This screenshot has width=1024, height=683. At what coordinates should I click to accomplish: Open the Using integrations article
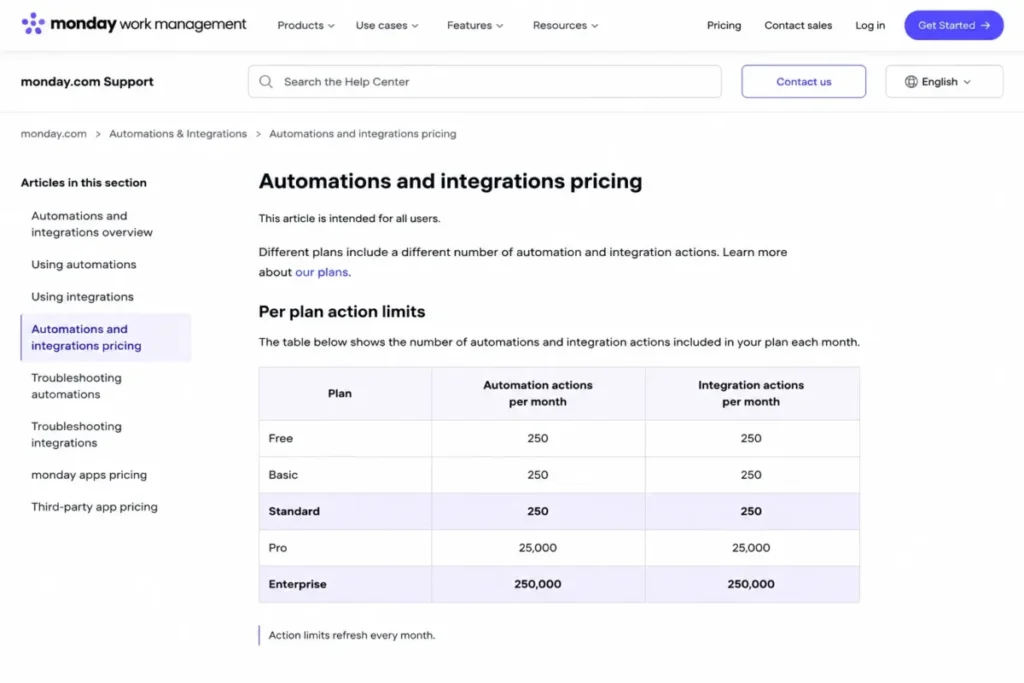pyautogui.click(x=82, y=296)
